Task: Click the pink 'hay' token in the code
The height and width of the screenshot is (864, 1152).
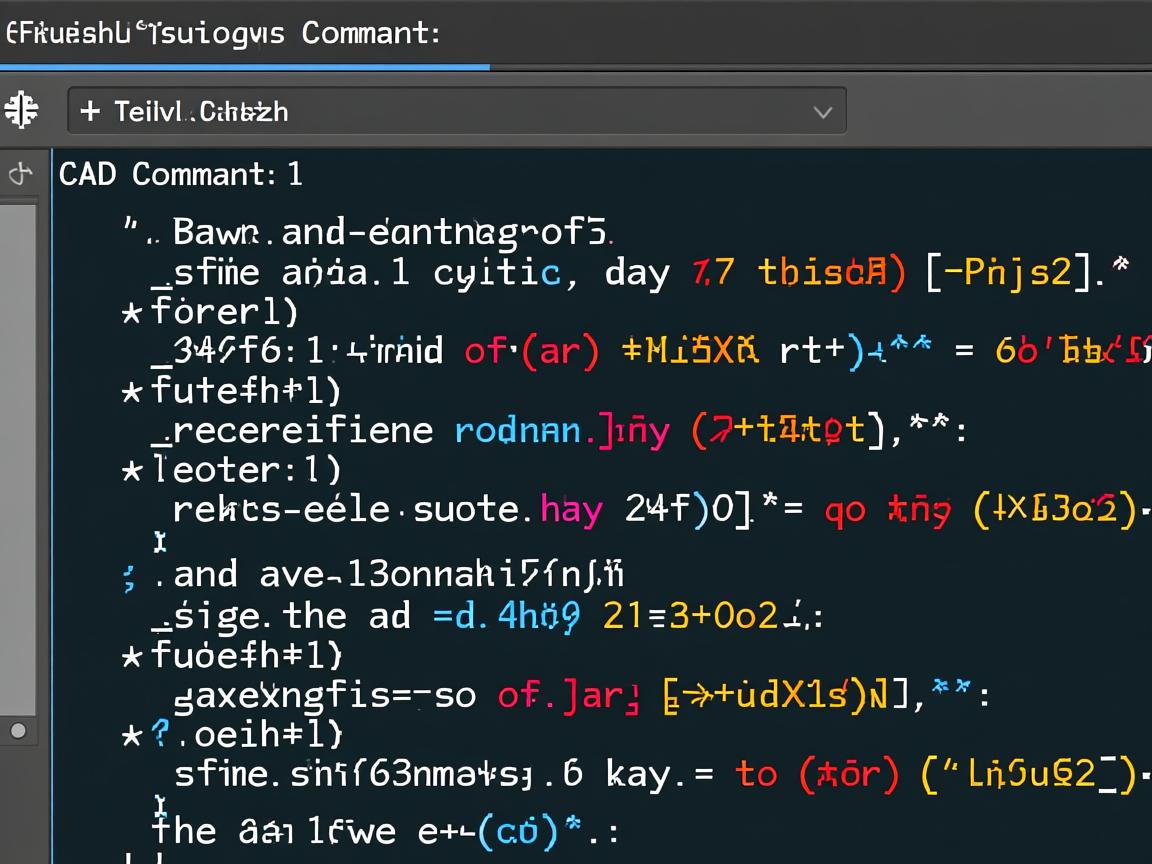Action: (x=571, y=510)
